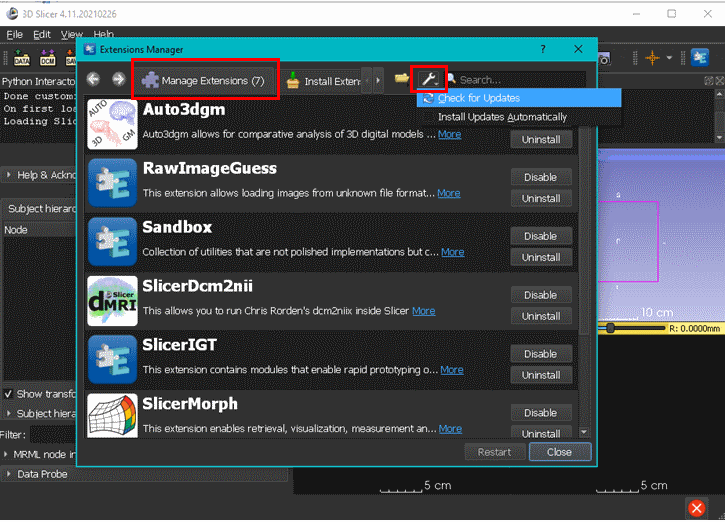The height and width of the screenshot is (522, 725).
Task: Click the extensions Search field
Action: coord(521,80)
